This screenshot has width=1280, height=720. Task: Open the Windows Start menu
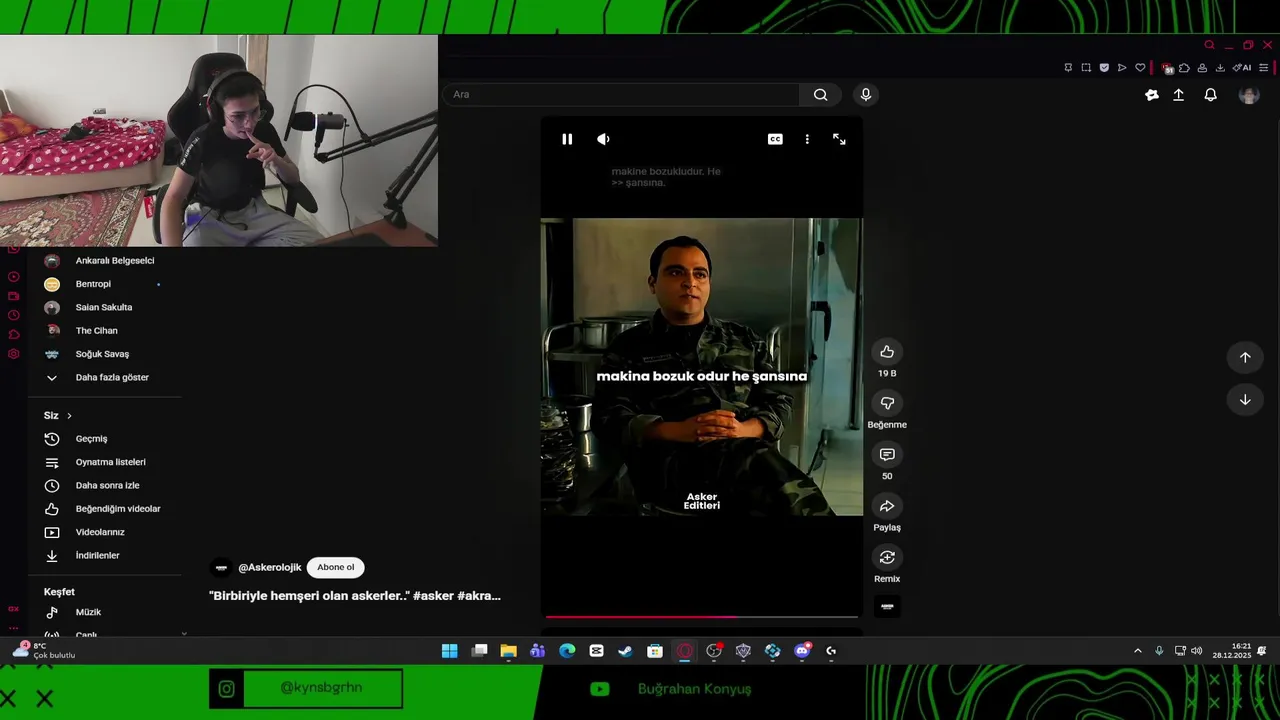click(450, 651)
